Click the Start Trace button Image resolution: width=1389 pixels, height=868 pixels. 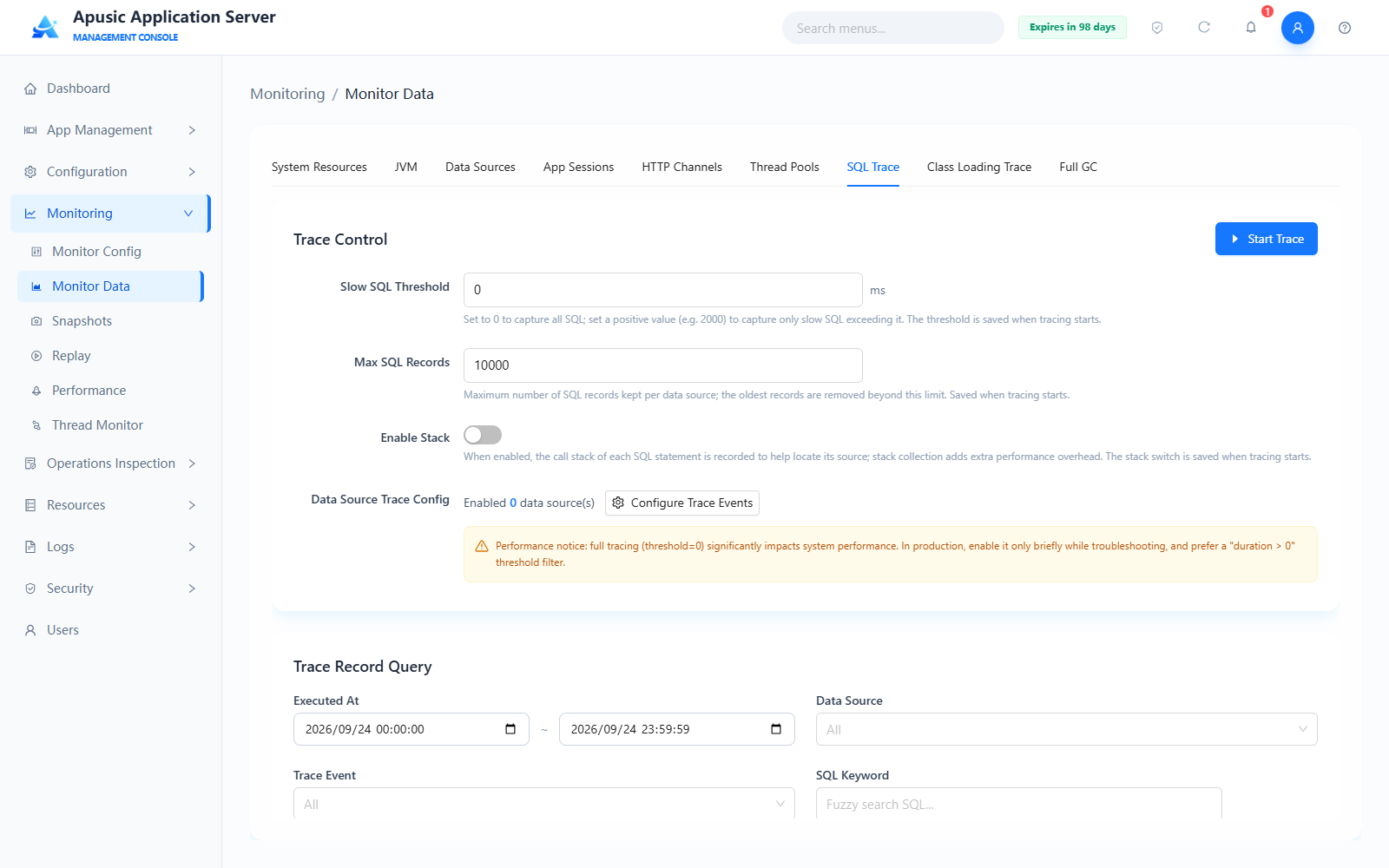pos(1267,239)
